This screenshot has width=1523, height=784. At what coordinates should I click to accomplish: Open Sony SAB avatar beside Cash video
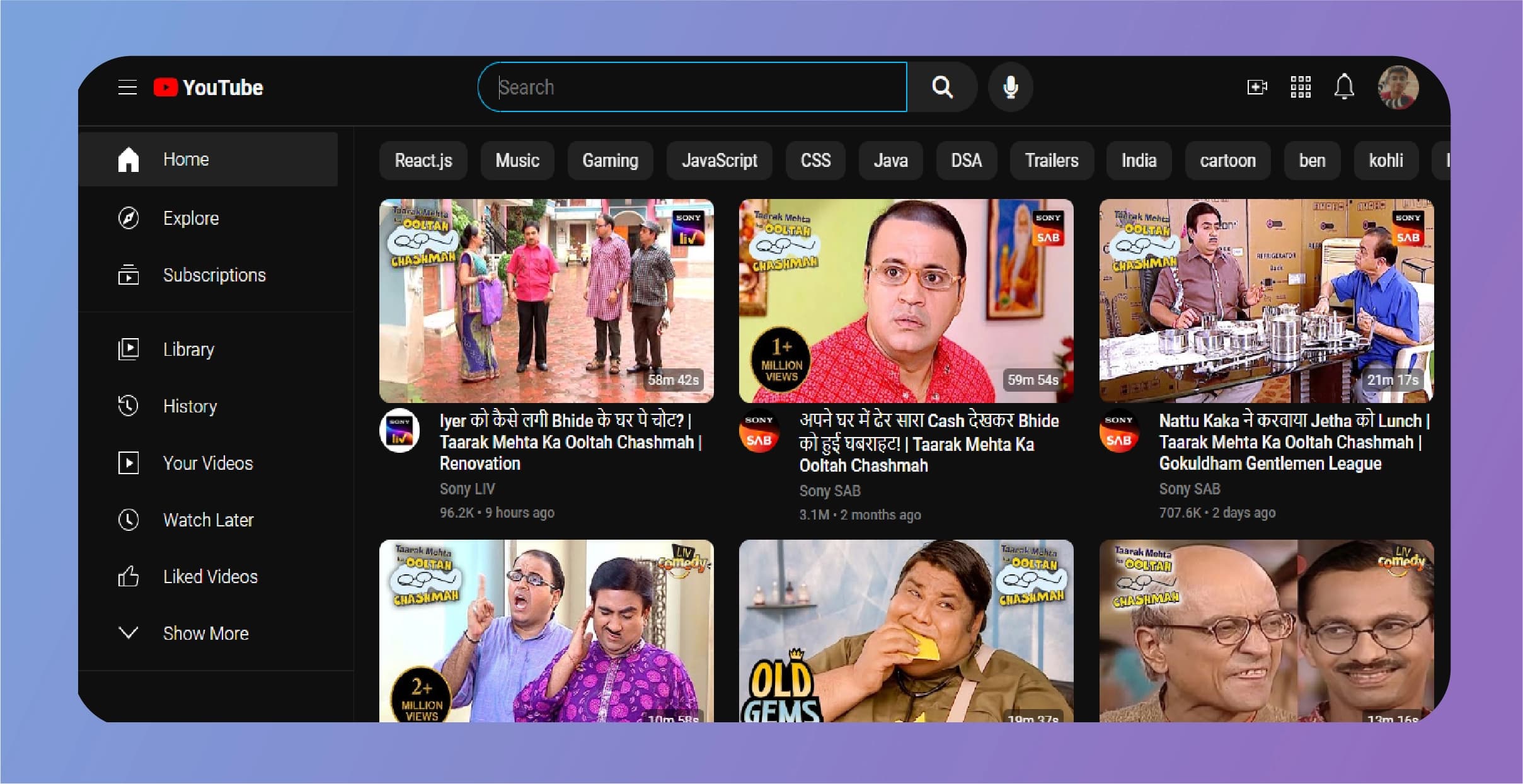(759, 431)
